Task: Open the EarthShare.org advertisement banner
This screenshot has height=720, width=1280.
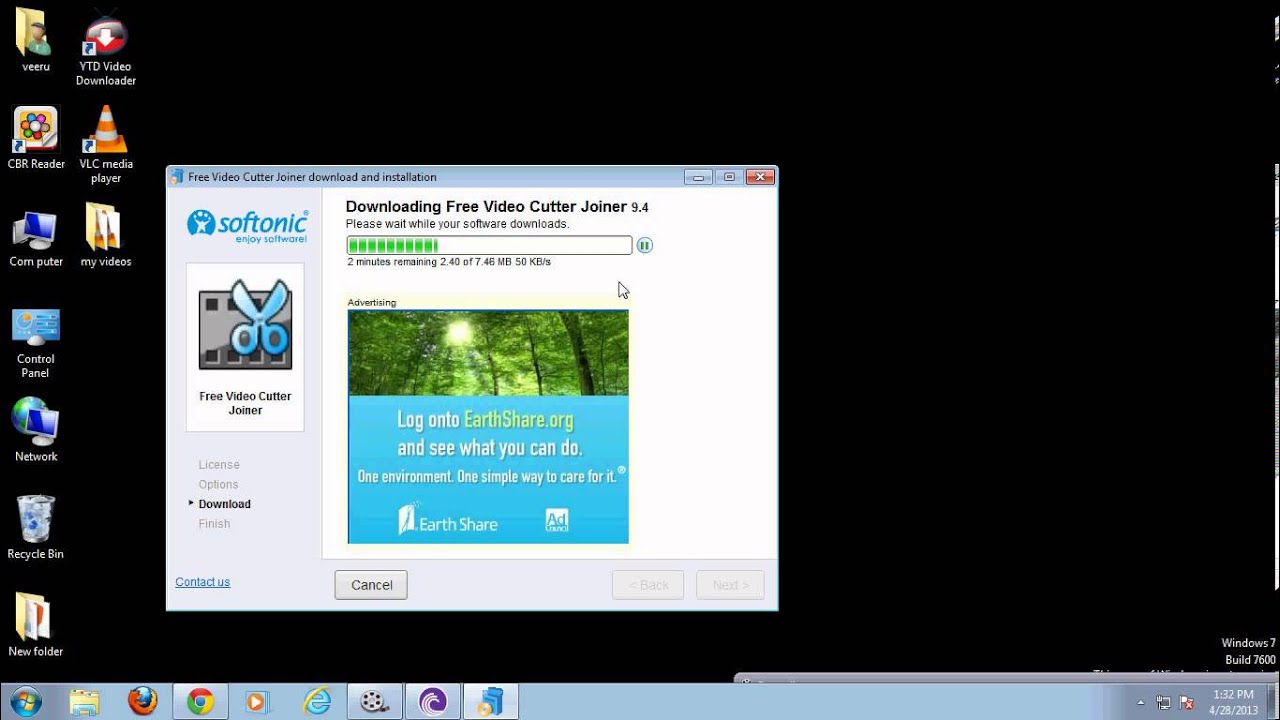Action: pos(488,427)
